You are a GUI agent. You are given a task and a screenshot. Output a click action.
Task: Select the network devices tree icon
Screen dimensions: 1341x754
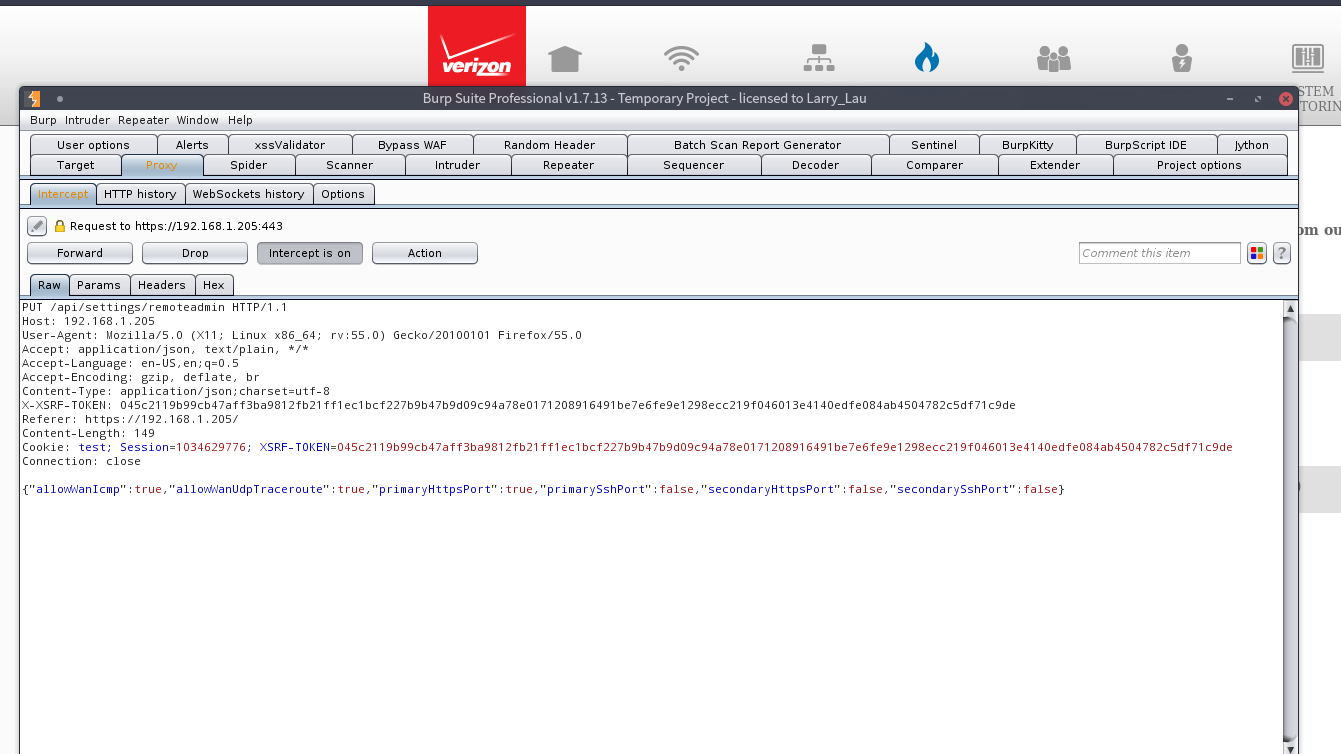coord(819,59)
